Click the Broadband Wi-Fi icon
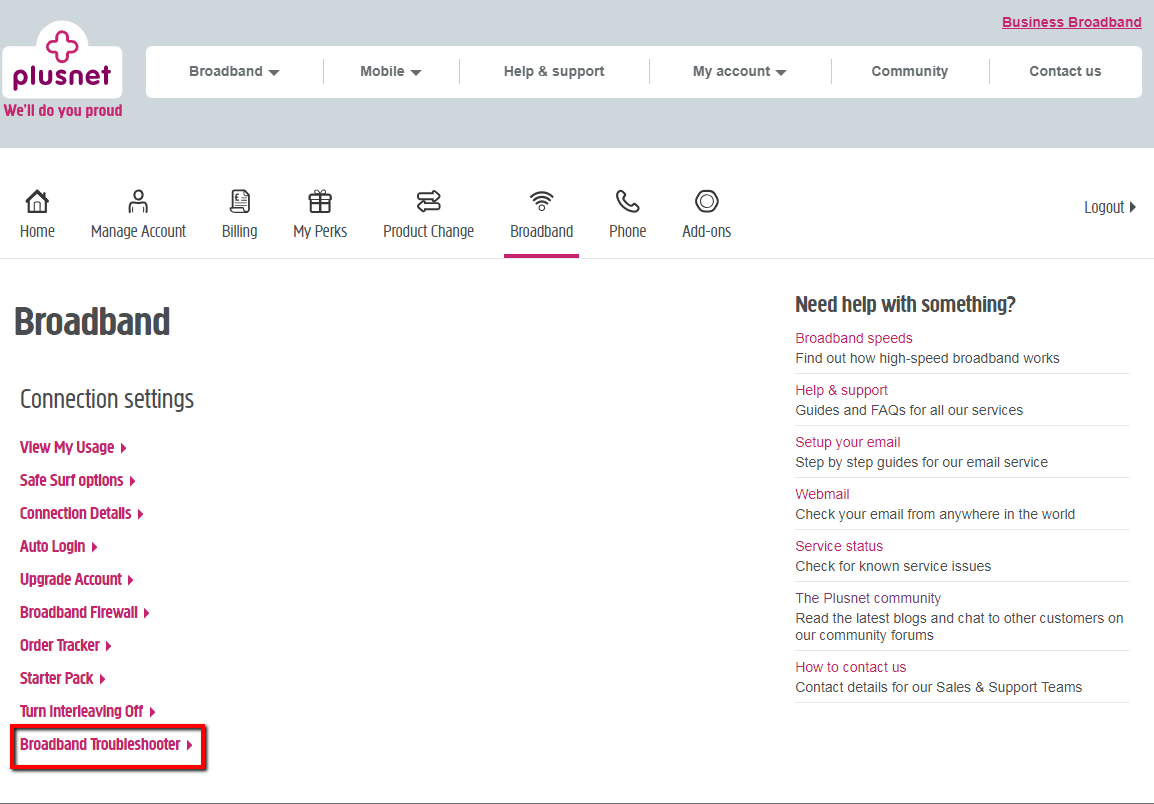Viewport: 1154px width, 804px height. pos(541,213)
